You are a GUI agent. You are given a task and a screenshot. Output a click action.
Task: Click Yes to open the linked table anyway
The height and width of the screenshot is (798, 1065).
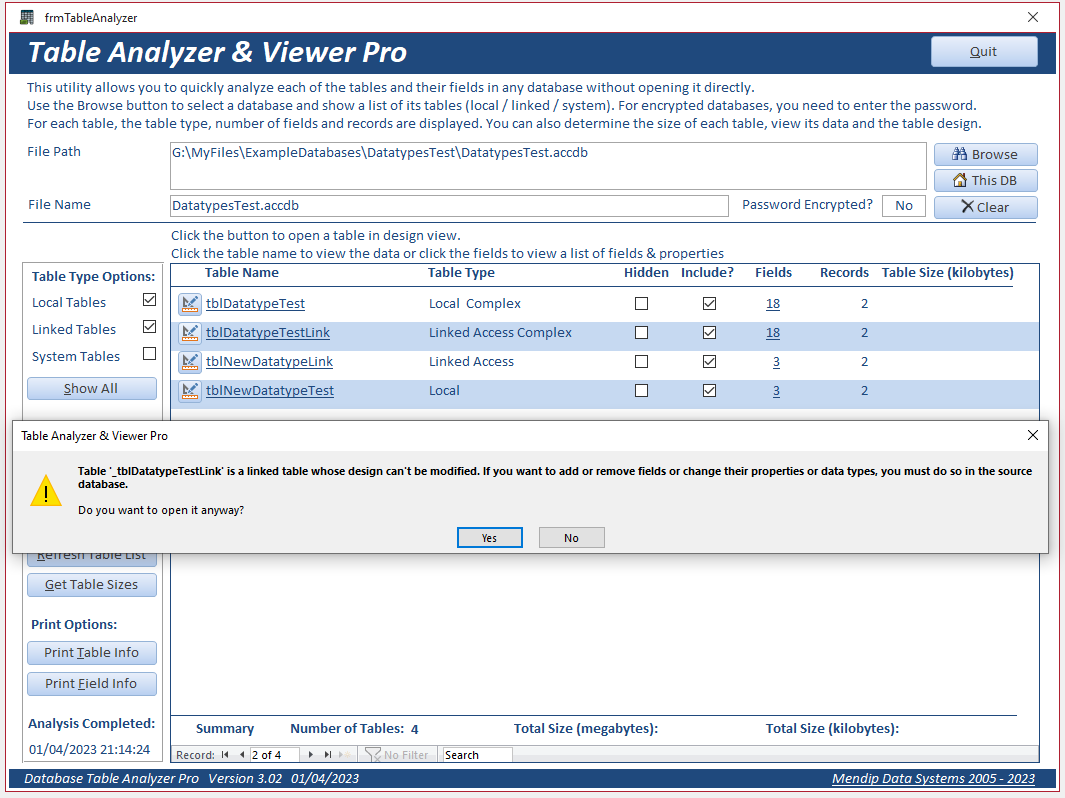(490, 538)
